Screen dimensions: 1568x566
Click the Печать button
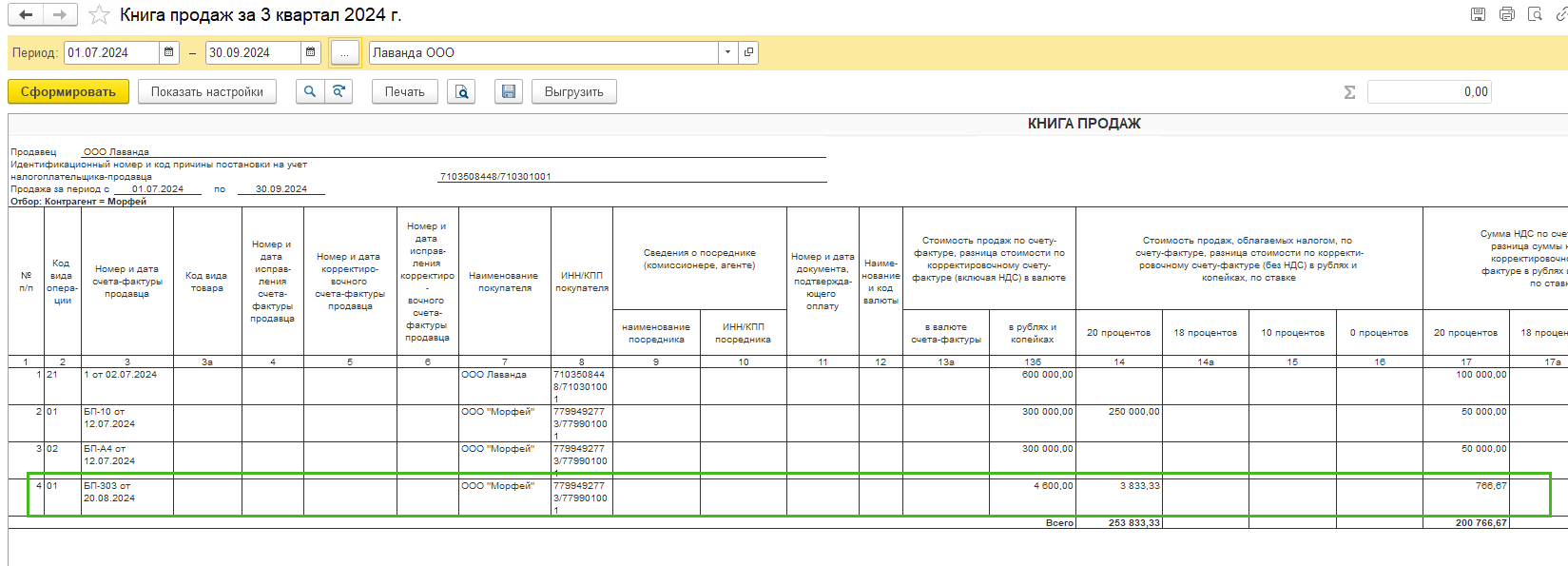[x=405, y=91]
